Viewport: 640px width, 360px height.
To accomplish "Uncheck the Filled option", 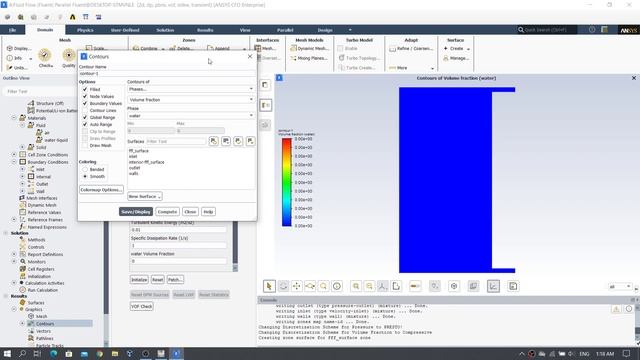I will point(85,89).
